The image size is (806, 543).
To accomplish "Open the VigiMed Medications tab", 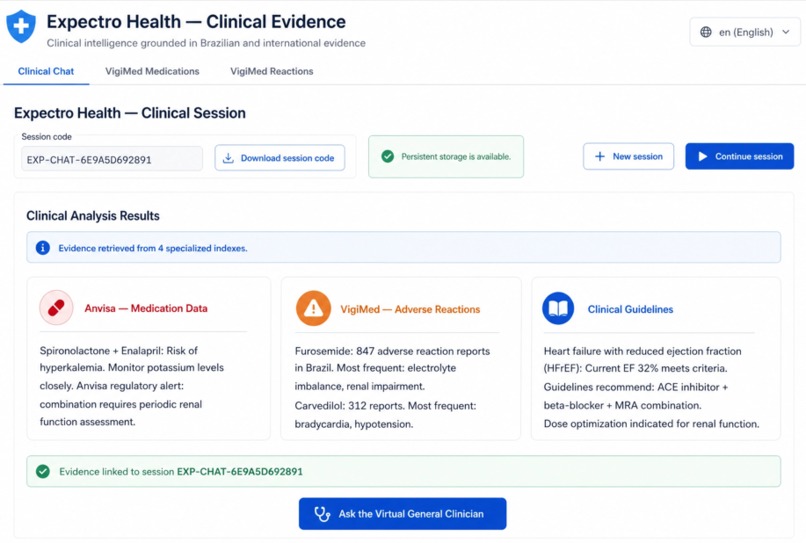I will 152,71.
